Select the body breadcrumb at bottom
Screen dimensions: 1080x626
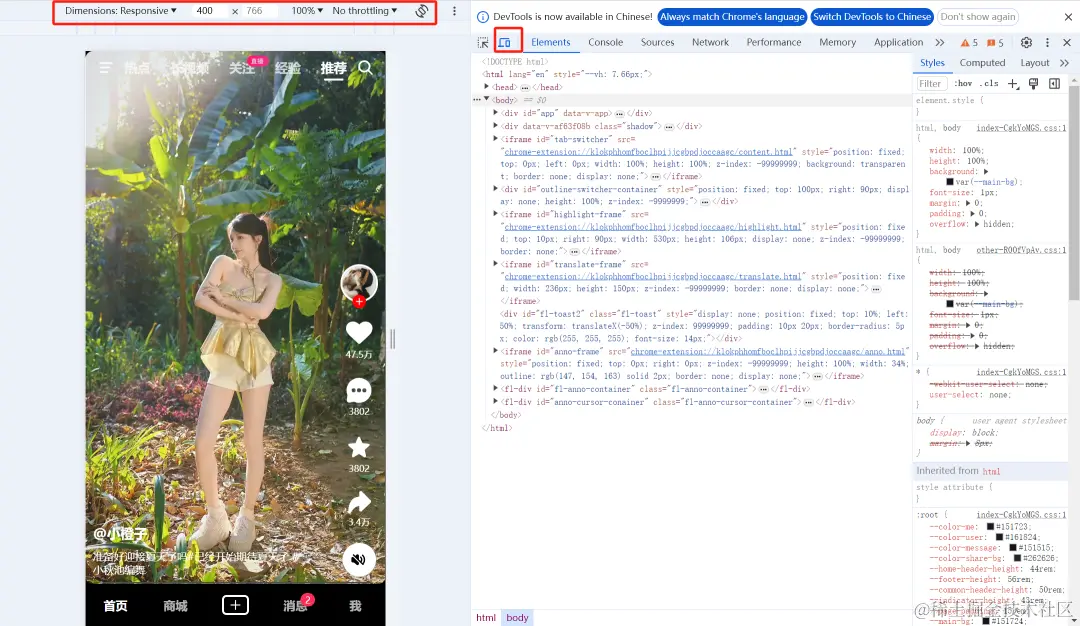[x=517, y=618]
